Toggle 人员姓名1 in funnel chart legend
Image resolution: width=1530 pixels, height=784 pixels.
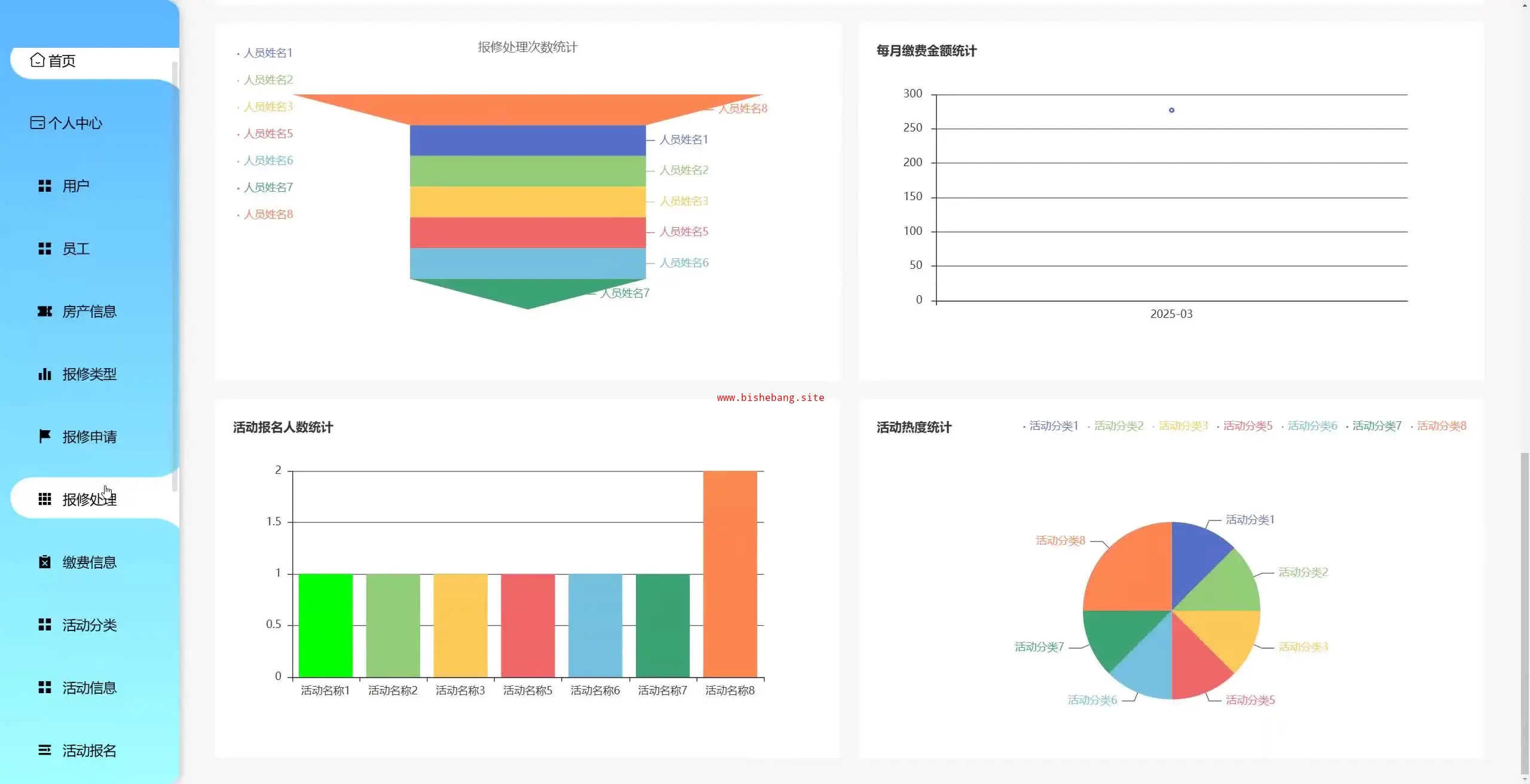267,53
